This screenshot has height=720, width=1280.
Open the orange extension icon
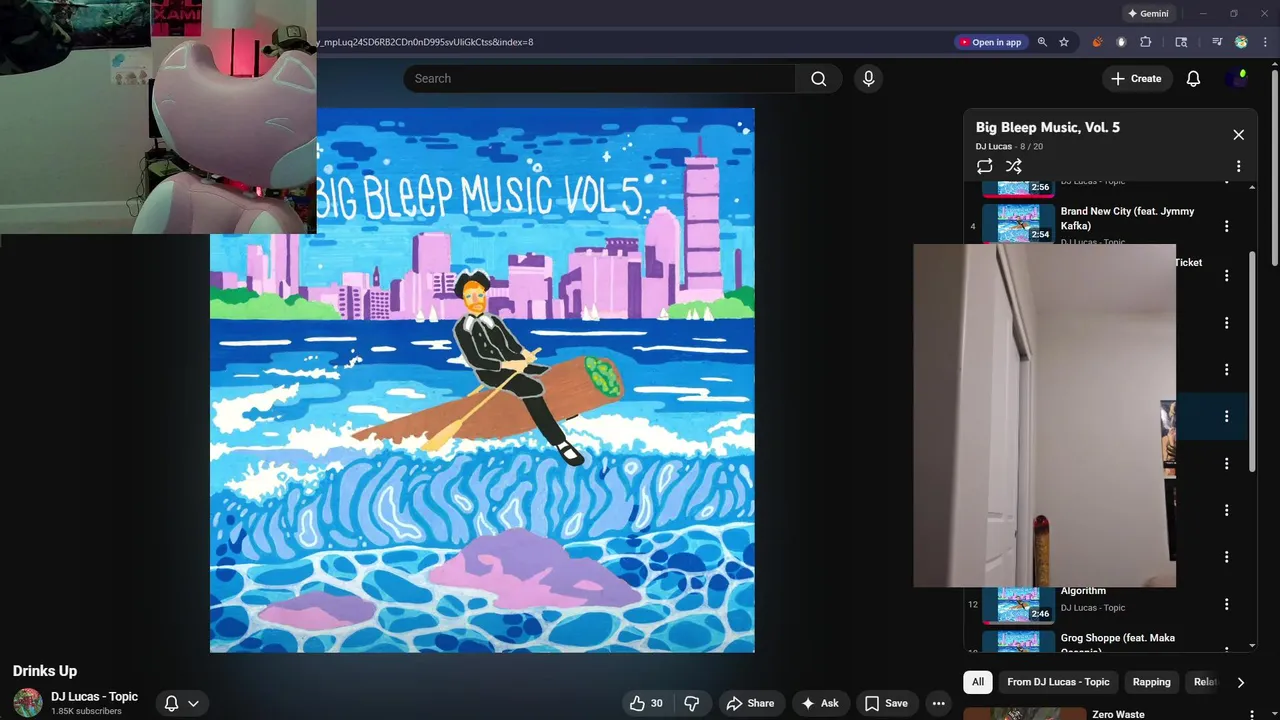[x=1097, y=42]
